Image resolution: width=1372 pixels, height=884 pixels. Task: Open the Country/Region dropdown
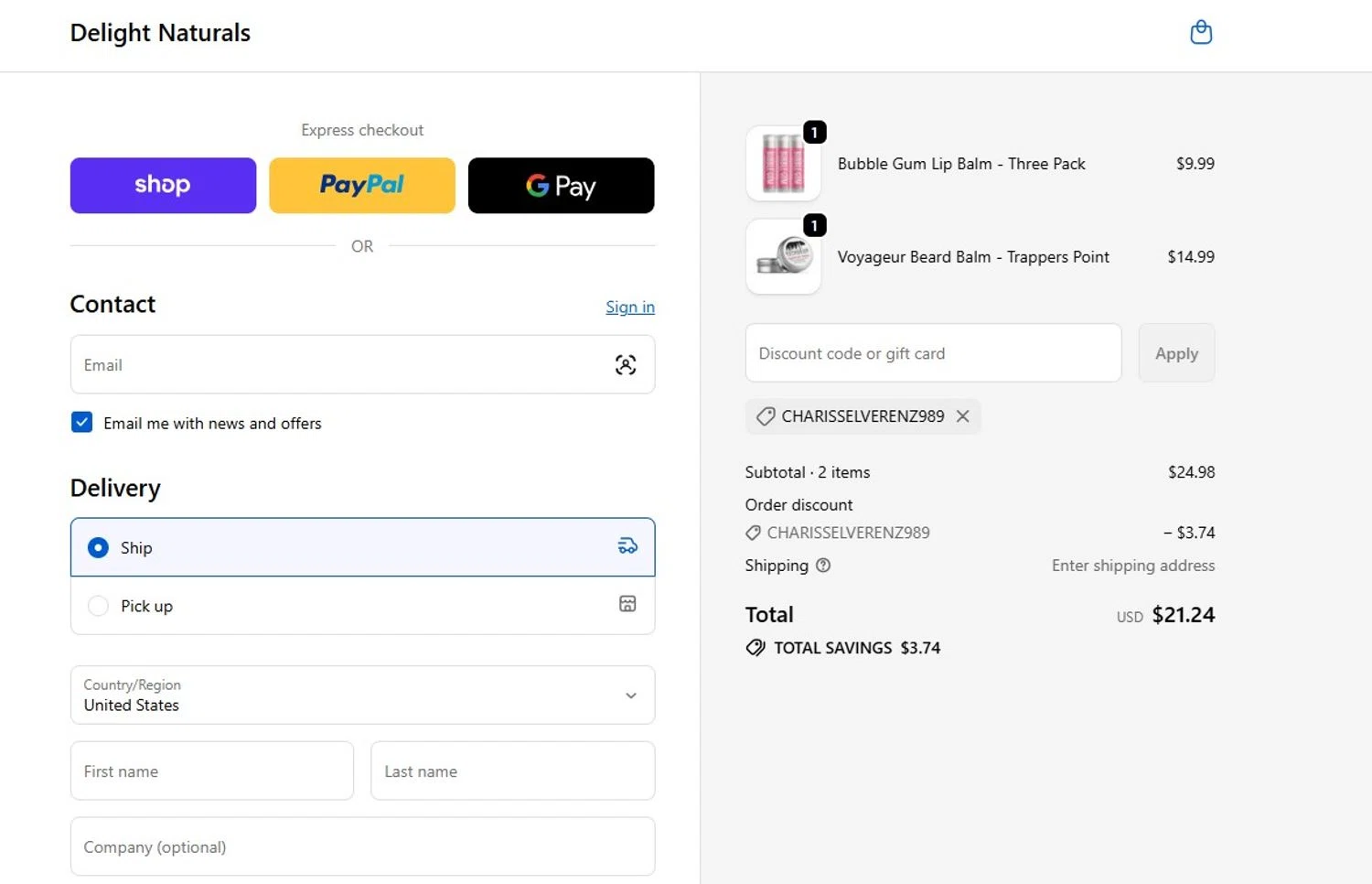362,695
